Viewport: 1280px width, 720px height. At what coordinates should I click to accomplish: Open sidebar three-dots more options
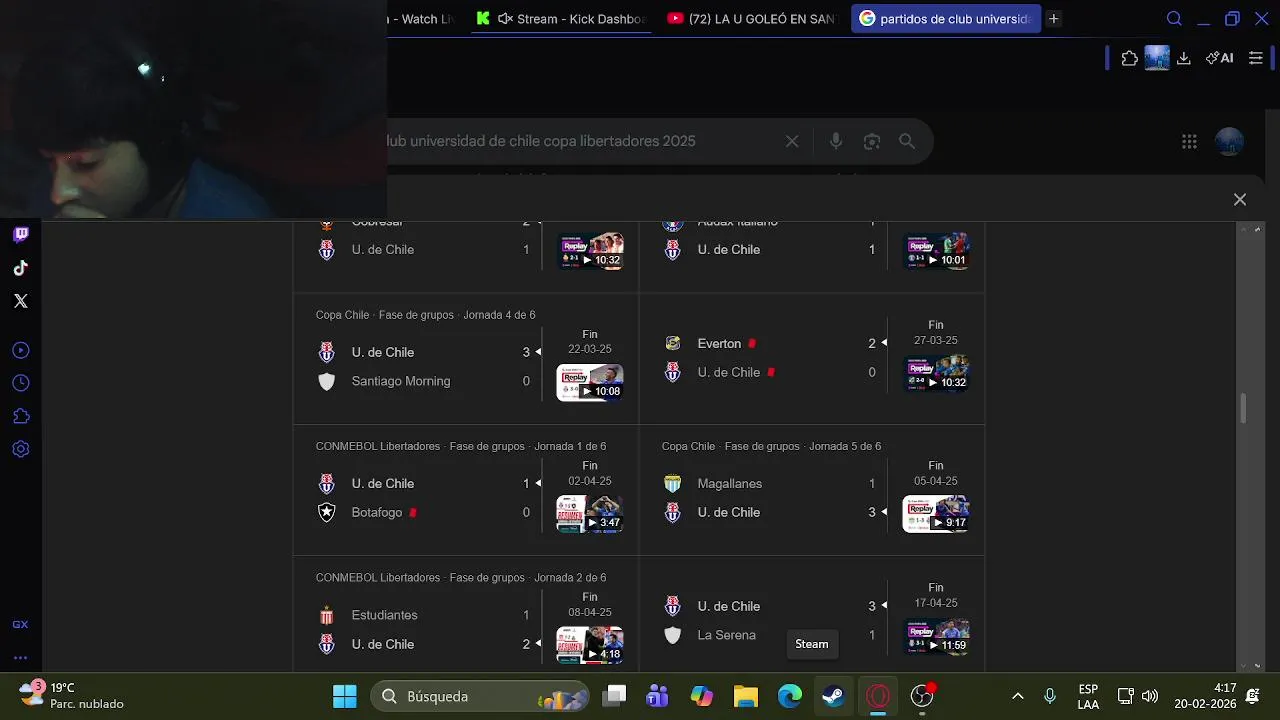coord(21,658)
